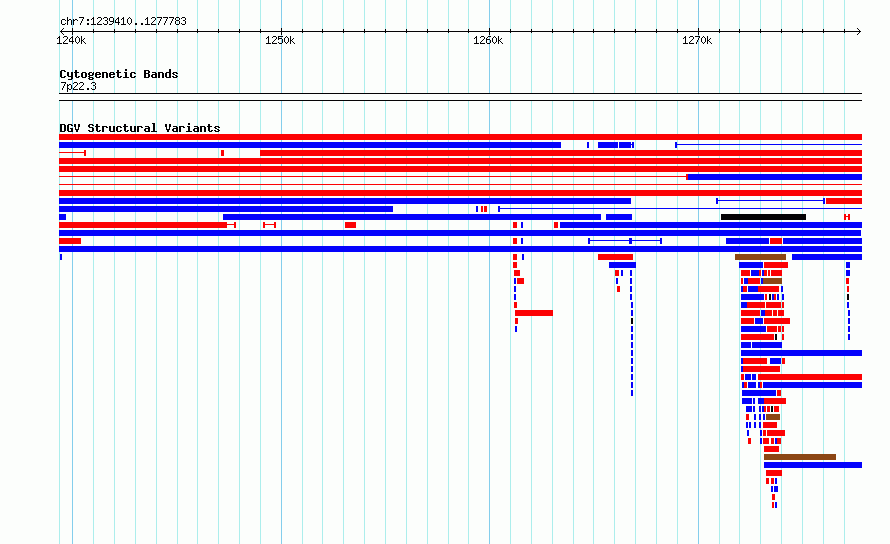Select the brown bar topping the 1272k cluster

[761, 257]
